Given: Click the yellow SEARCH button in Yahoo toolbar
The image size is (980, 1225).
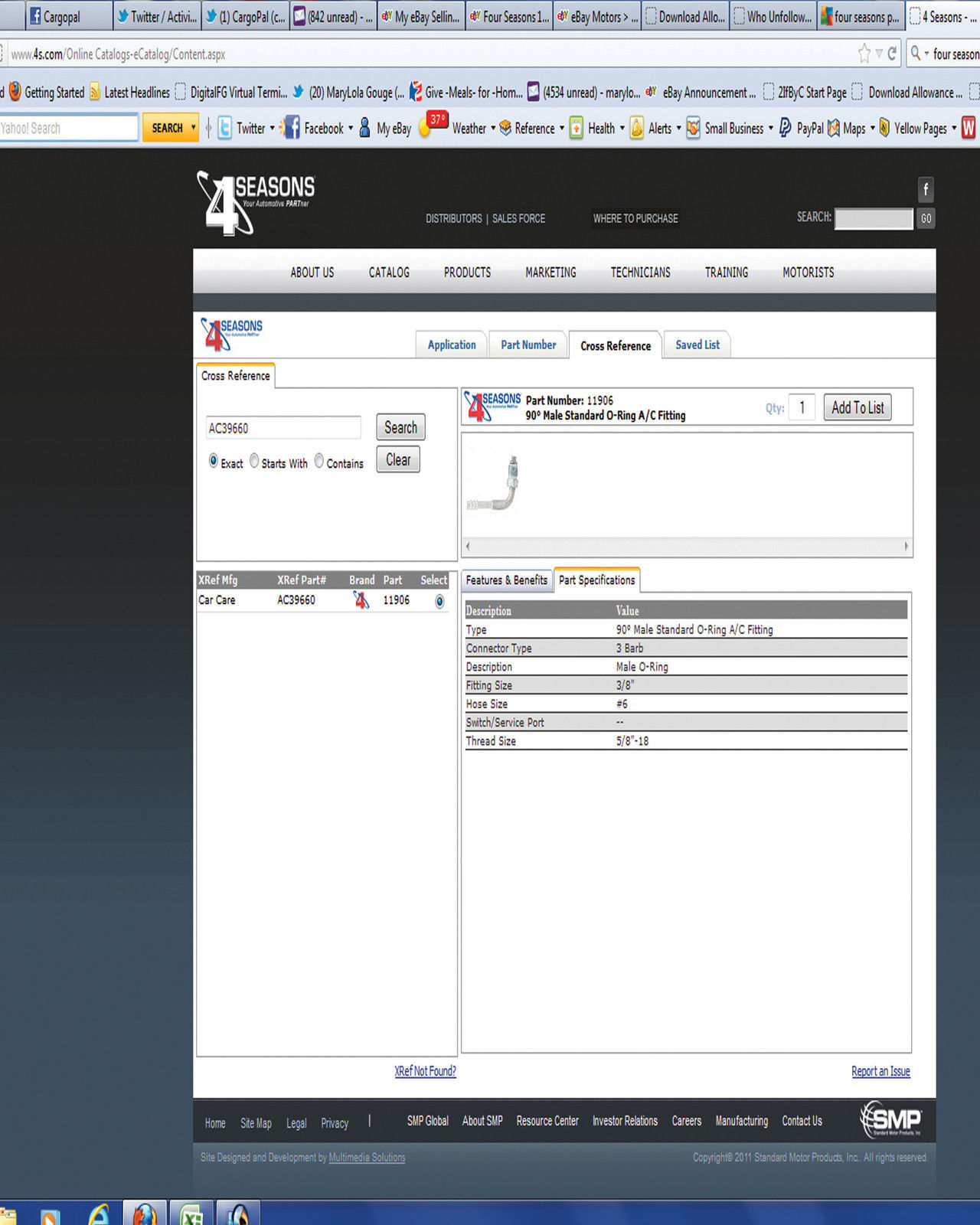Looking at the screenshot, I should click(x=167, y=128).
